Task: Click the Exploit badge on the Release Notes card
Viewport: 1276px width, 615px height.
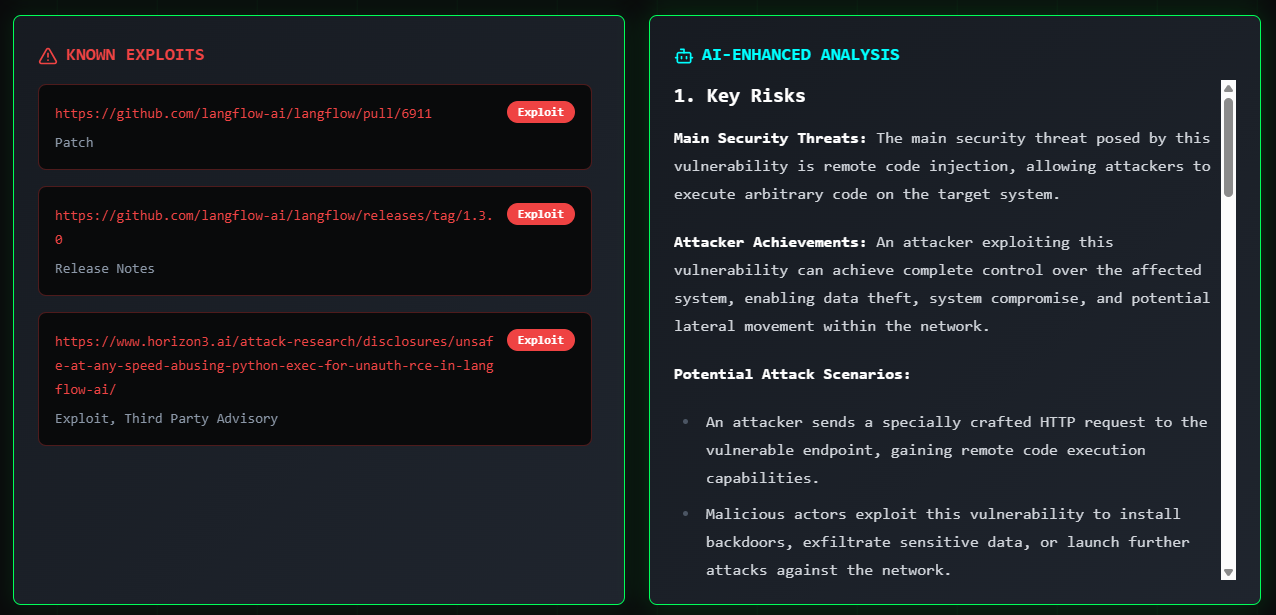Action: [x=541, y=213]
